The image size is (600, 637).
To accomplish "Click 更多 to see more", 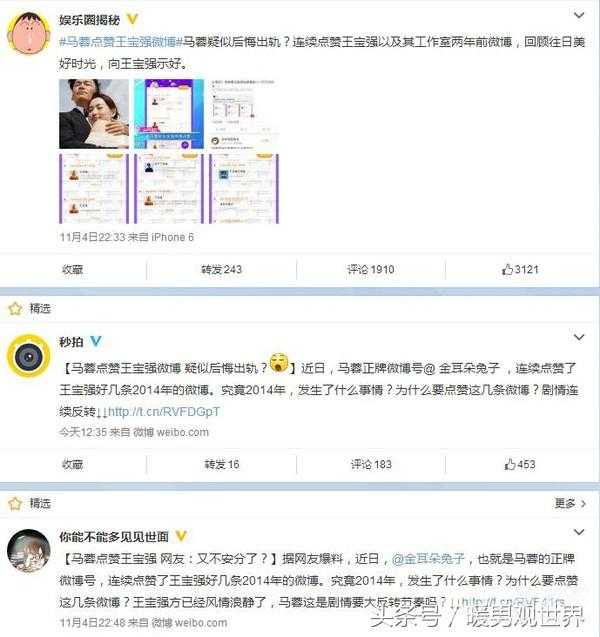I will click(x=570, y=504).
